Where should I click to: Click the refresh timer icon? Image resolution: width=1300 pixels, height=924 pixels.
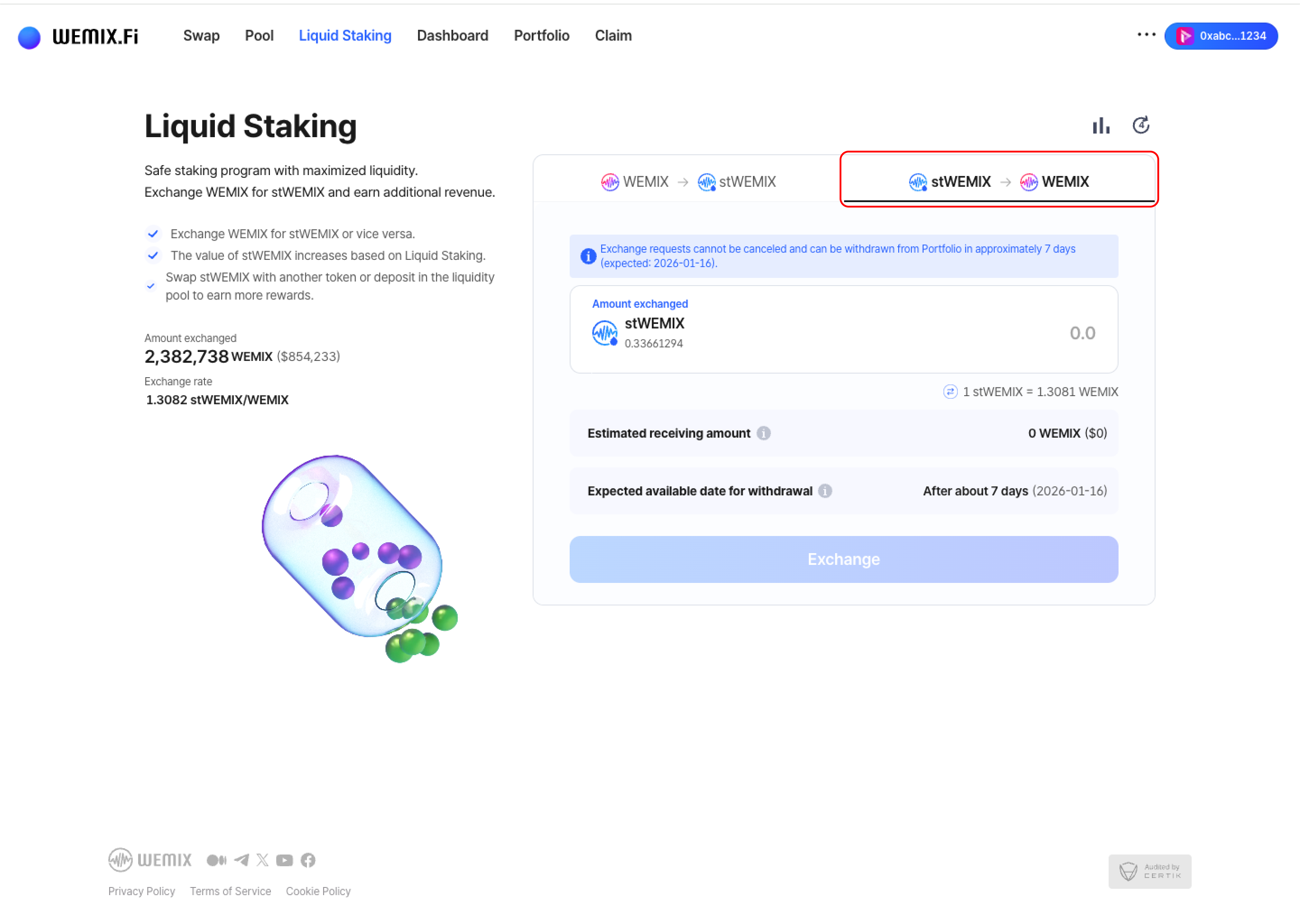pos(1141,125)
